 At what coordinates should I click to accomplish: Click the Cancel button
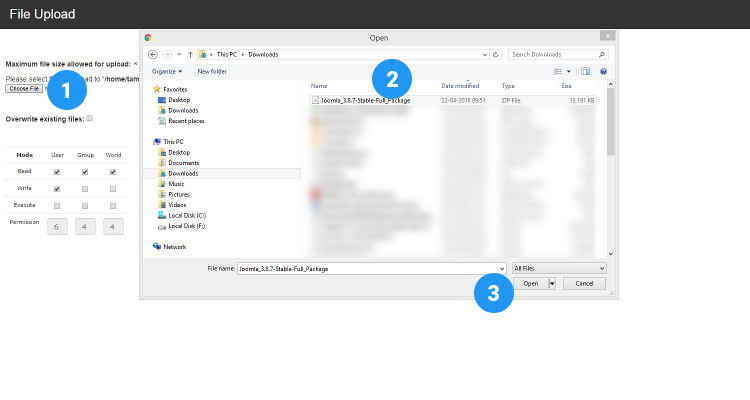coord(584,284)
